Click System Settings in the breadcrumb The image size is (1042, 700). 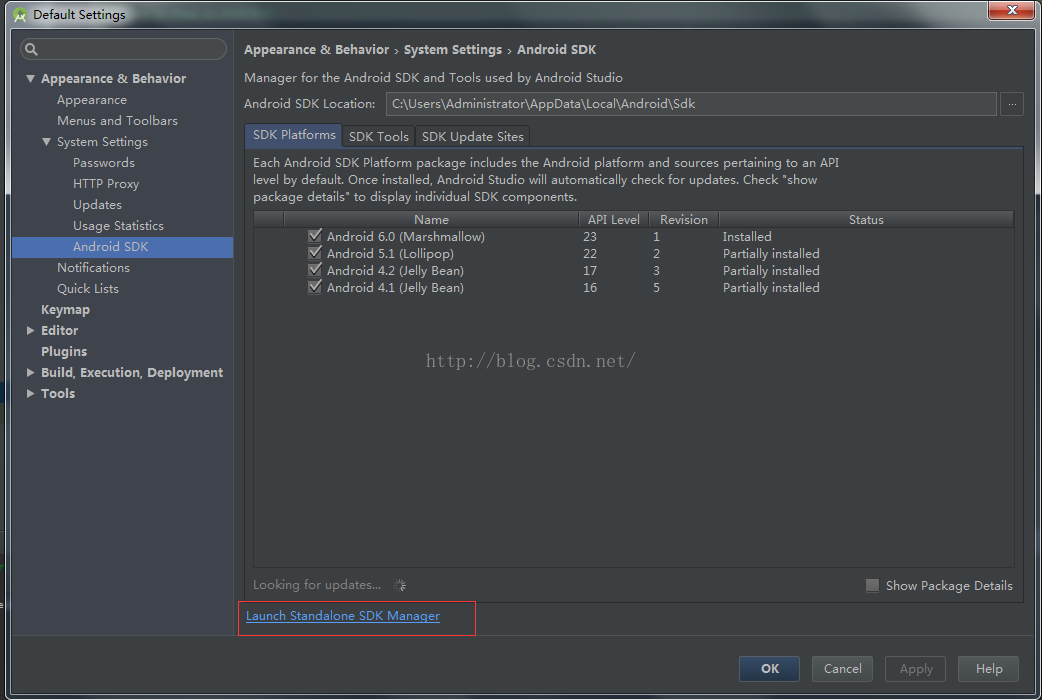pos(453,50)
